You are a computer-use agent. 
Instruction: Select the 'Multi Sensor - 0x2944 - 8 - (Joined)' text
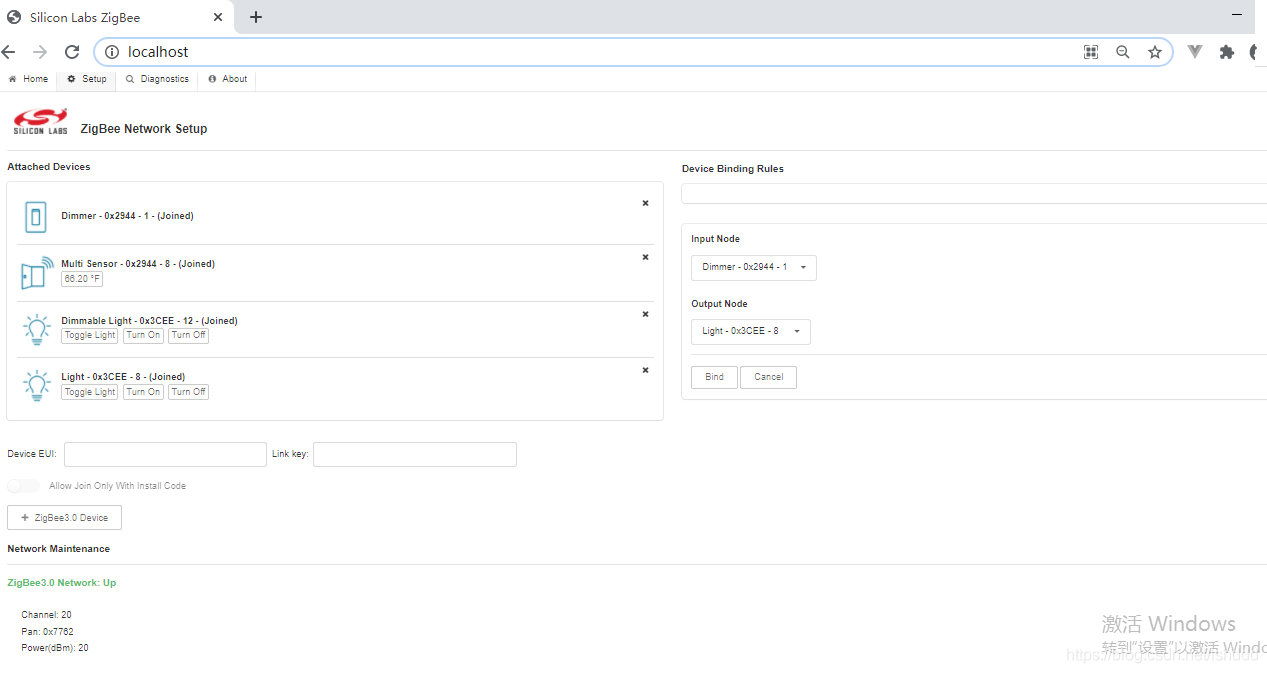pyautogui.click(x=138, y=264)
